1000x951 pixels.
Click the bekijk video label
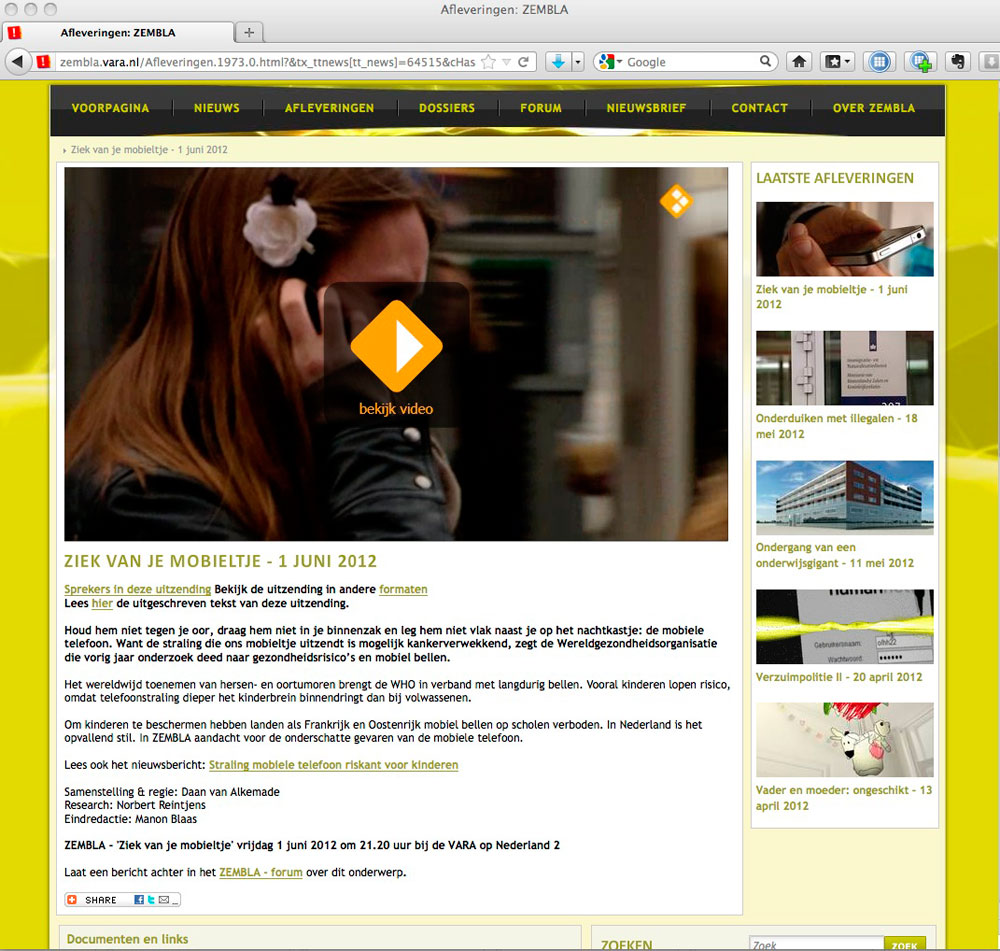396,409
